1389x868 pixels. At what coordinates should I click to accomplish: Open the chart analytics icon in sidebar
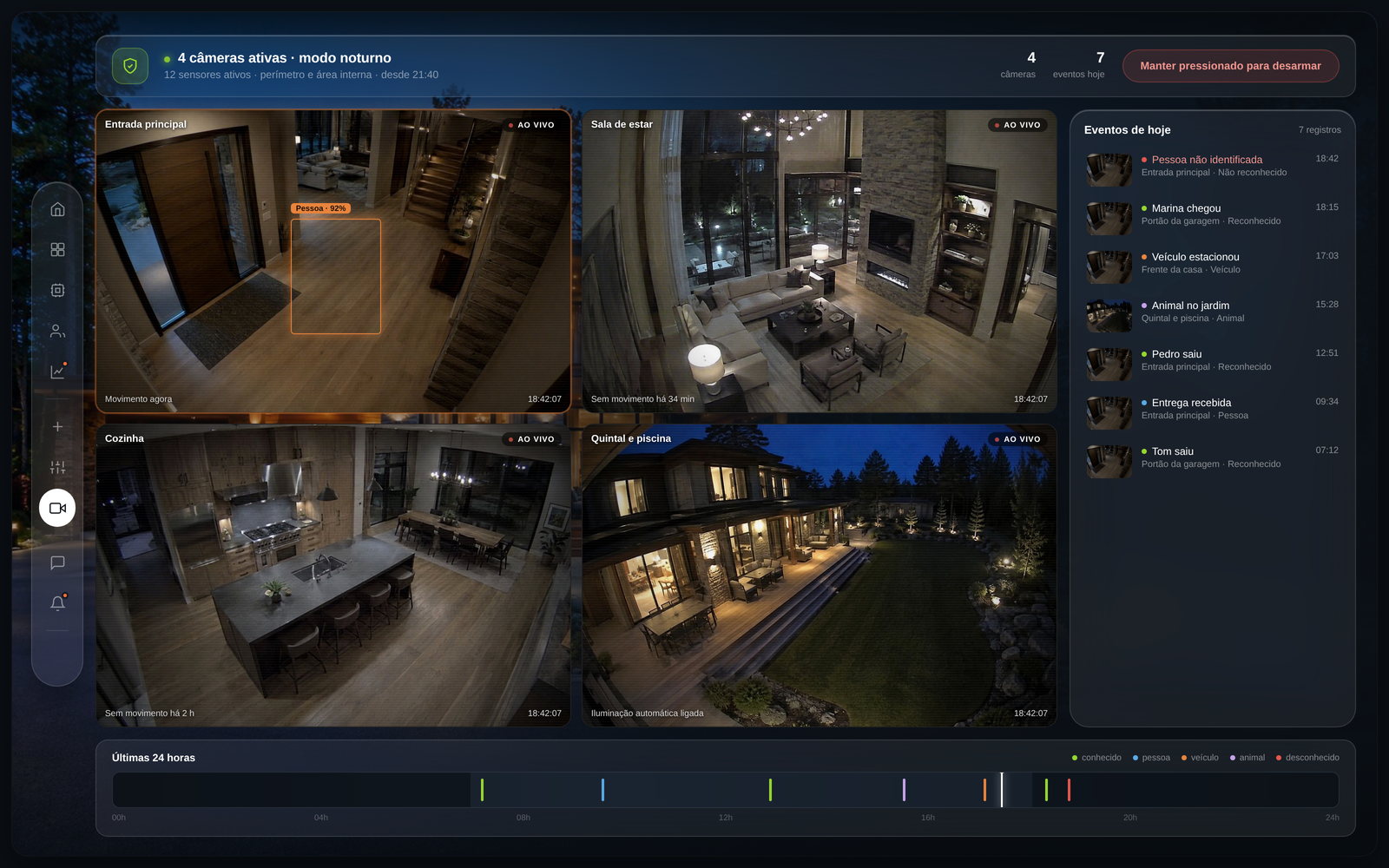coord(57,372)
